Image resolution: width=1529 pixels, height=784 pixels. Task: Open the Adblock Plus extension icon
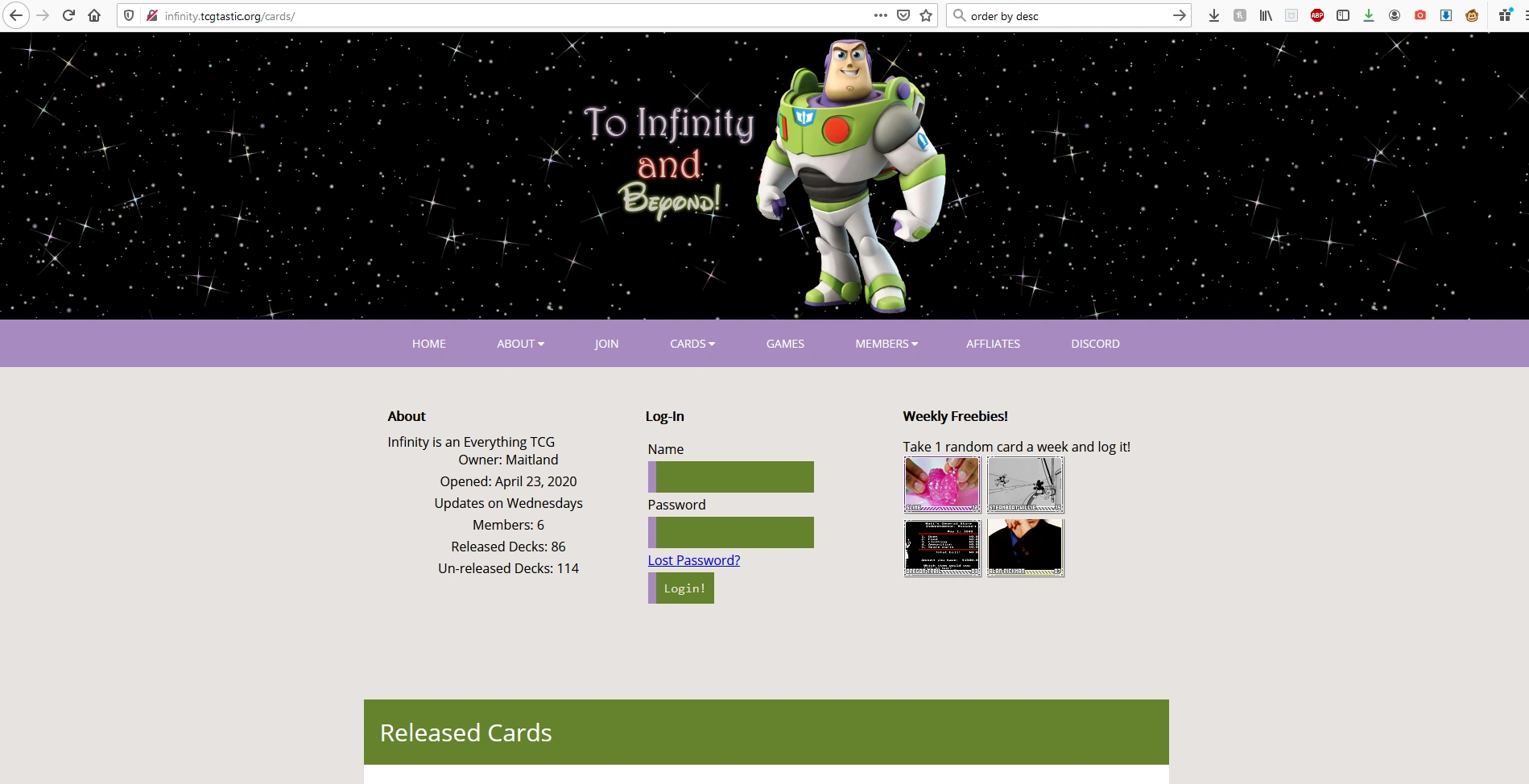tap(1317, 15)
